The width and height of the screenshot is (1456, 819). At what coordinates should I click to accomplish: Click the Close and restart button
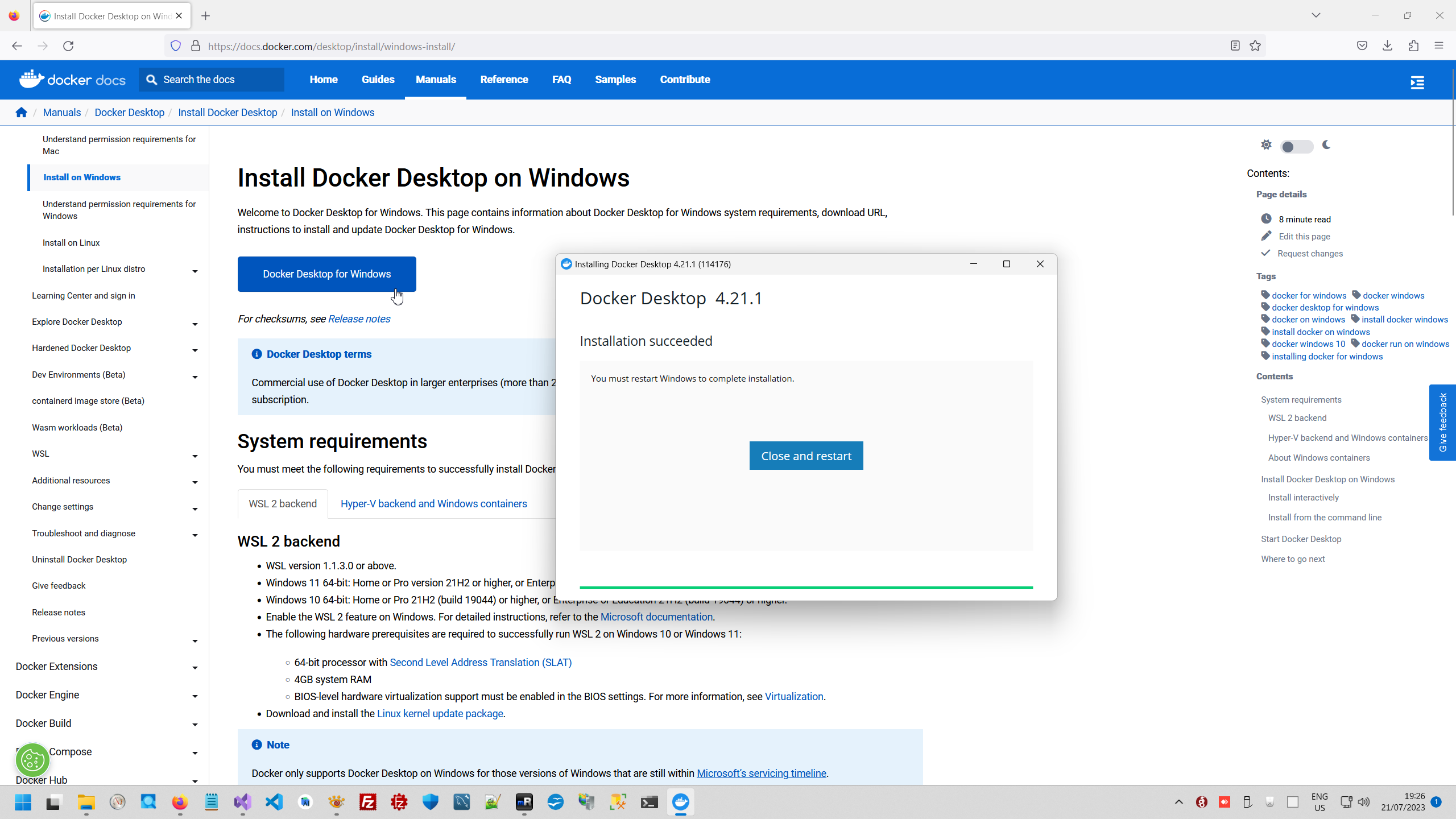click(x=806, y=456)
